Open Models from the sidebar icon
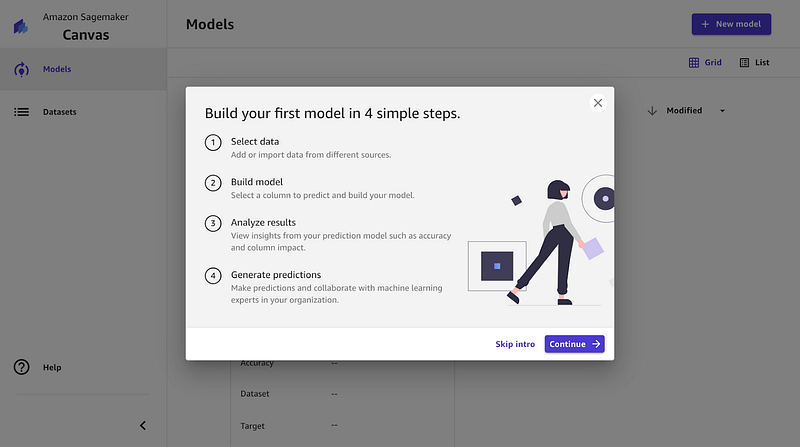 (21, 70)
